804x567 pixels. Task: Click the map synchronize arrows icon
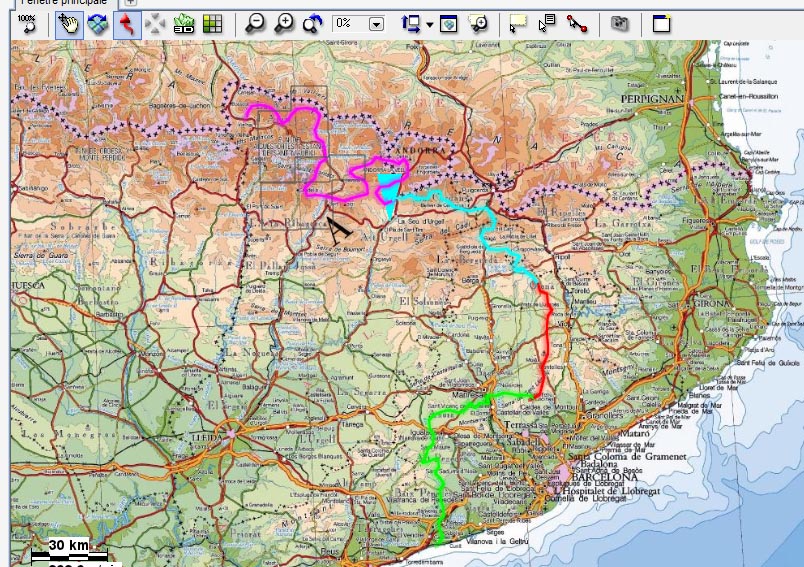coord(411,24)
